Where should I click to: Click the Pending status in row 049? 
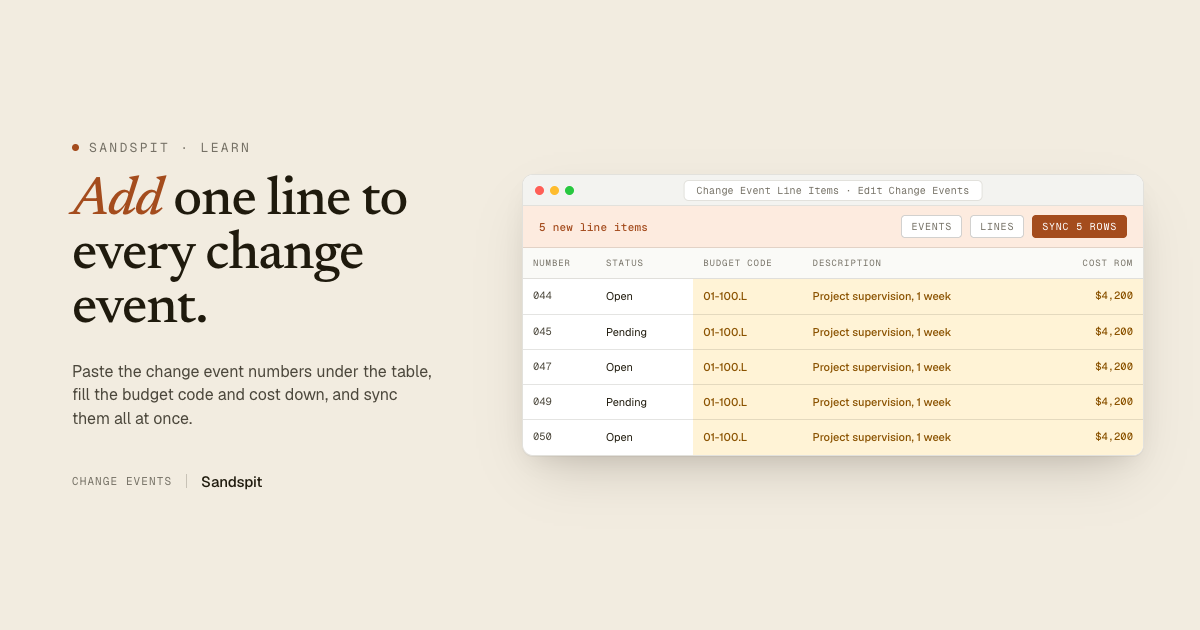(x=626, y=402)
